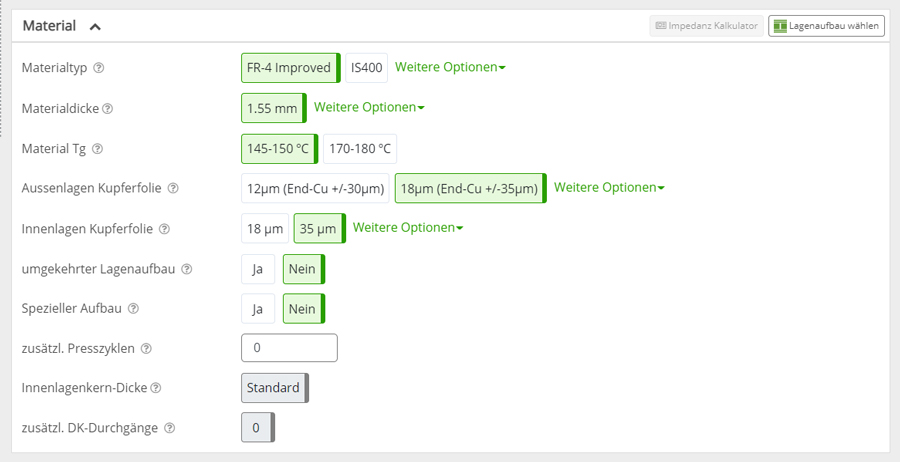
Task: Expand Weitere Optionen for Materialtyp
Action: coord(450,67)
